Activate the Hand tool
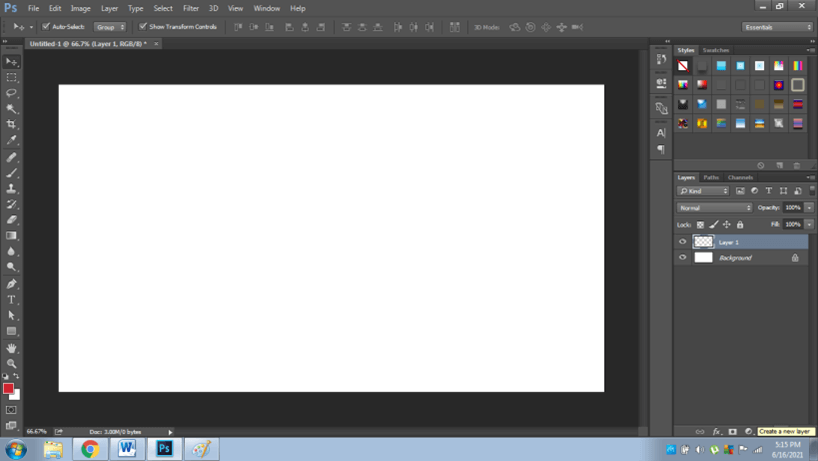 point(12,348)
